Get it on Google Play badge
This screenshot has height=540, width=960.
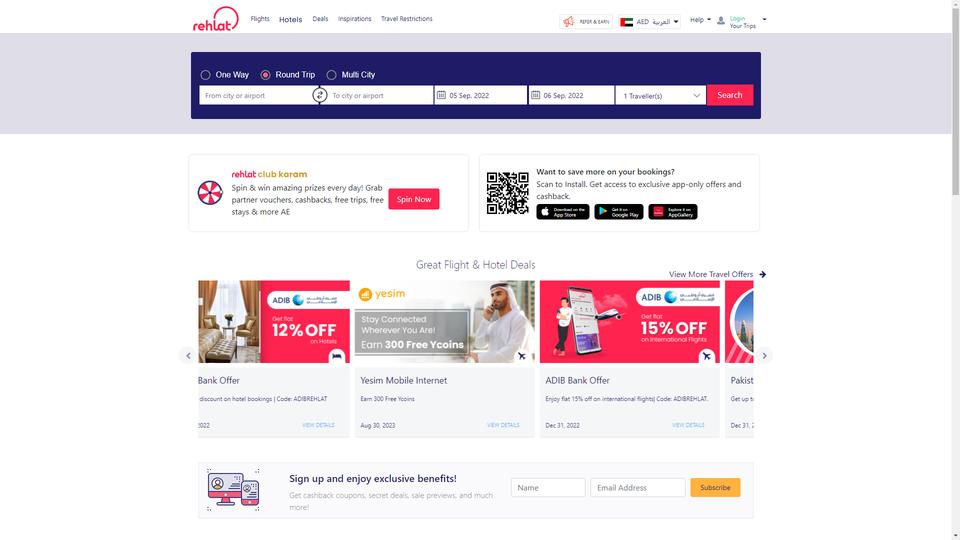[x=618, y=212]
